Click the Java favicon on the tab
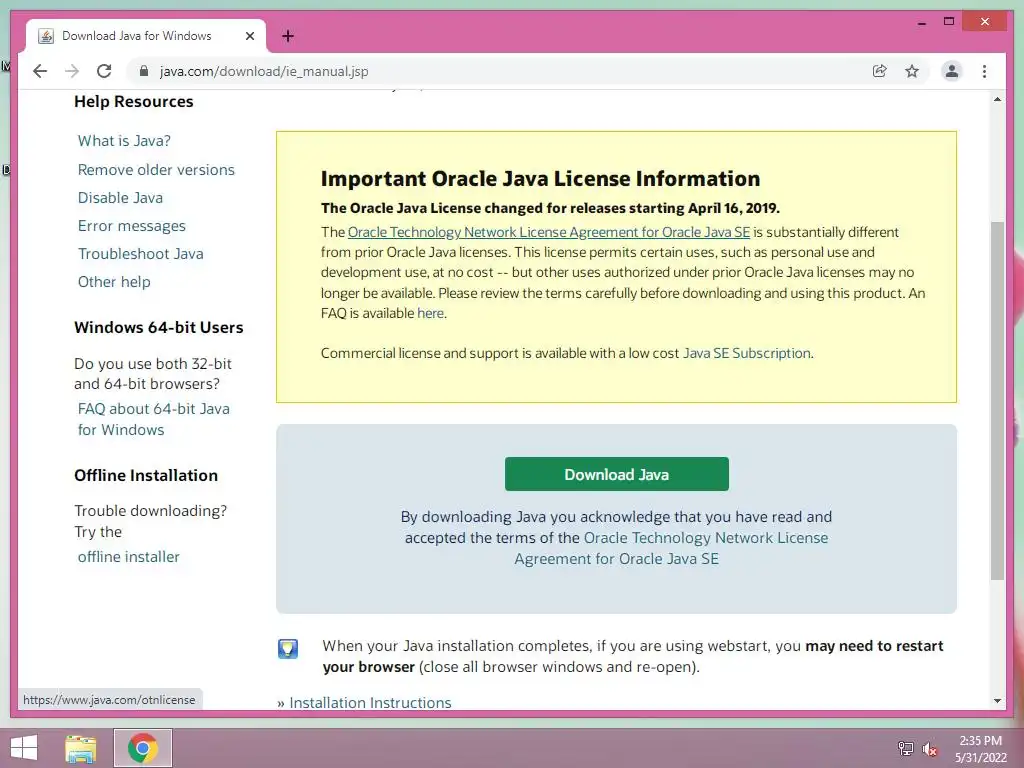 coord(46,36)
